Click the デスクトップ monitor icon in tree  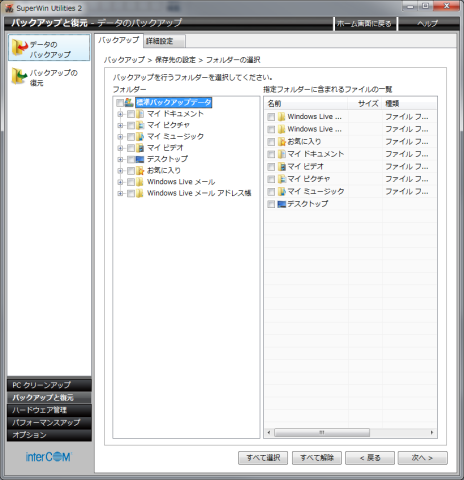140,159
